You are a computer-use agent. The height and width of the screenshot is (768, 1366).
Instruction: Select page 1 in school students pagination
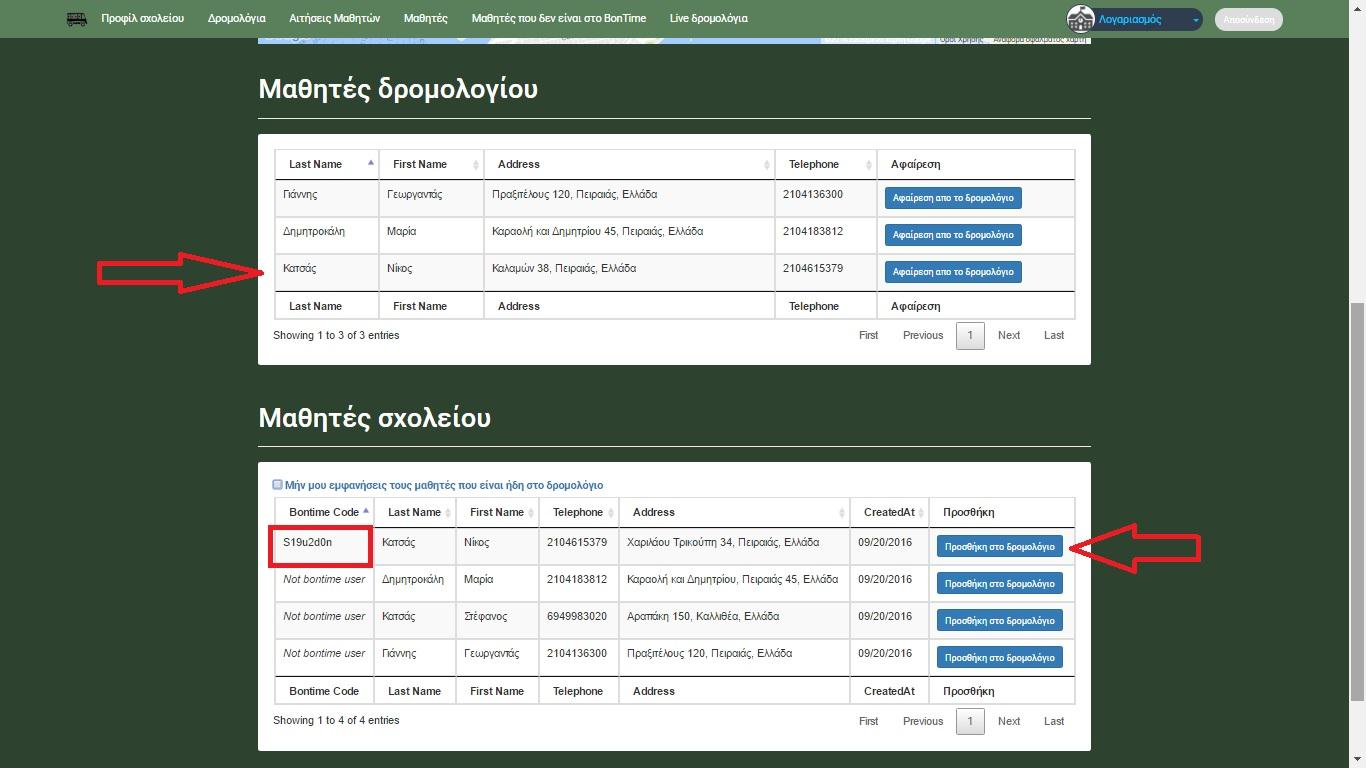point(970,722)
